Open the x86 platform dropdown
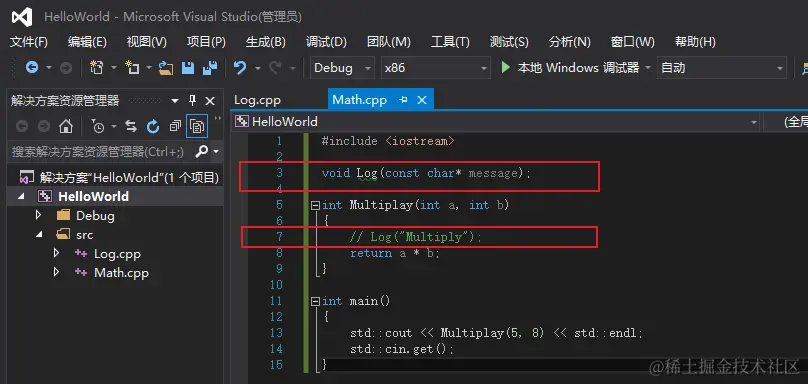 (x=483, y=68)
